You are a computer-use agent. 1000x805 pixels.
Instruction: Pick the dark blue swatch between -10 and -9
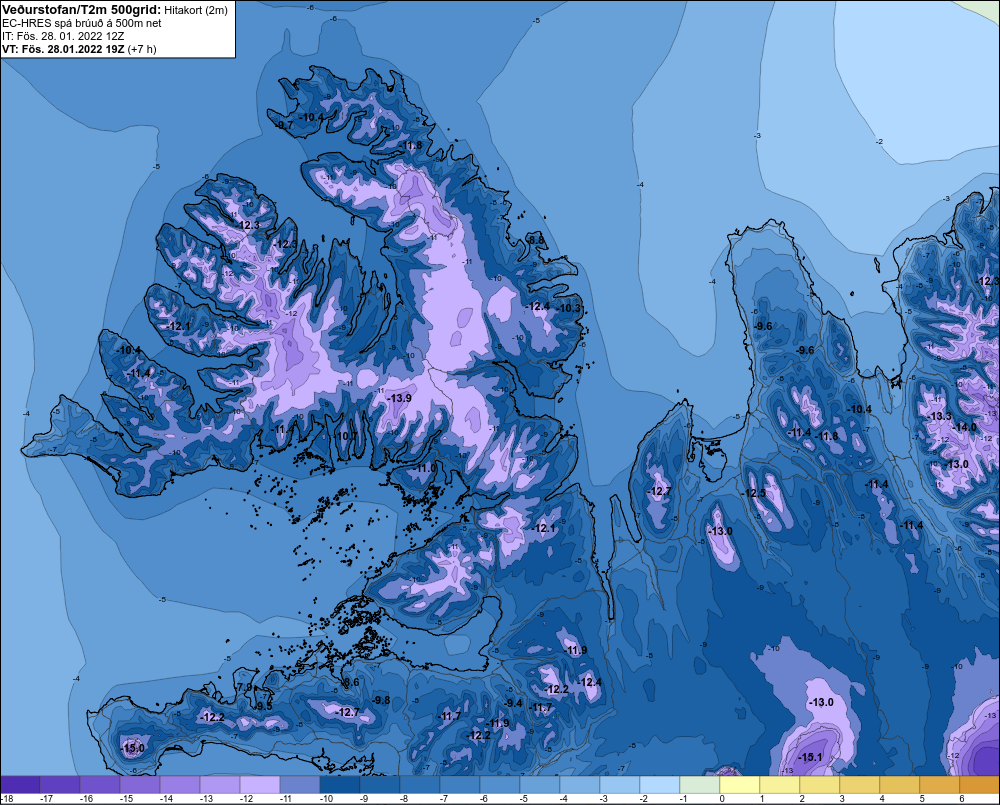click(x=340, y=785)
